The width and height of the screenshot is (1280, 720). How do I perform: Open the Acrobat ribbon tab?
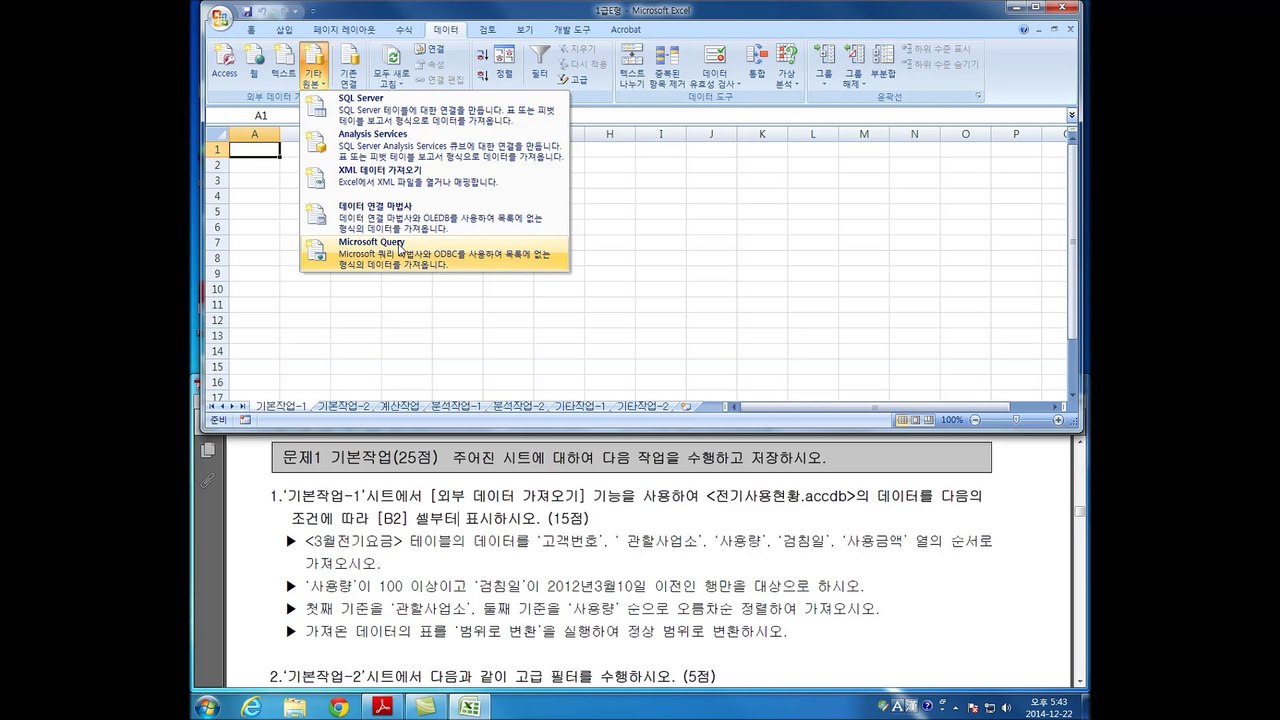(626, 30)
